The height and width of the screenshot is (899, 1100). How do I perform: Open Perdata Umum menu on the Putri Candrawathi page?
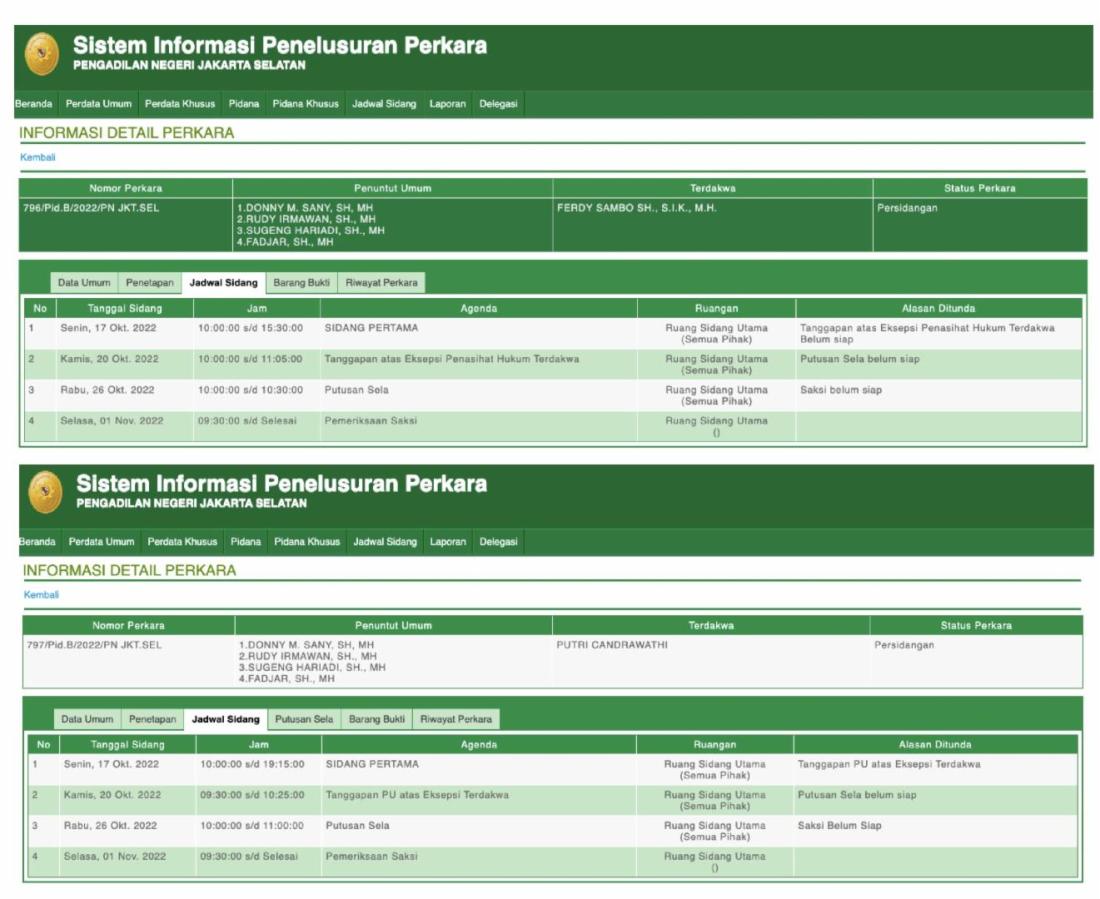(102, 542)
